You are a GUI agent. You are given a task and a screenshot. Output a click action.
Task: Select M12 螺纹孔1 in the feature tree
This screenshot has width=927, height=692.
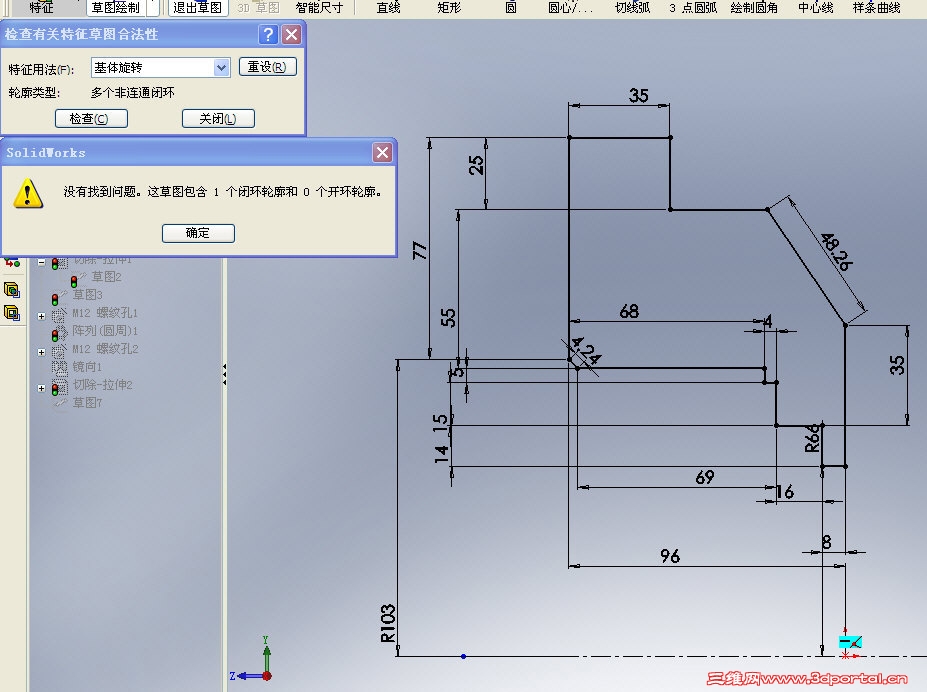click(x=105, y=313)
